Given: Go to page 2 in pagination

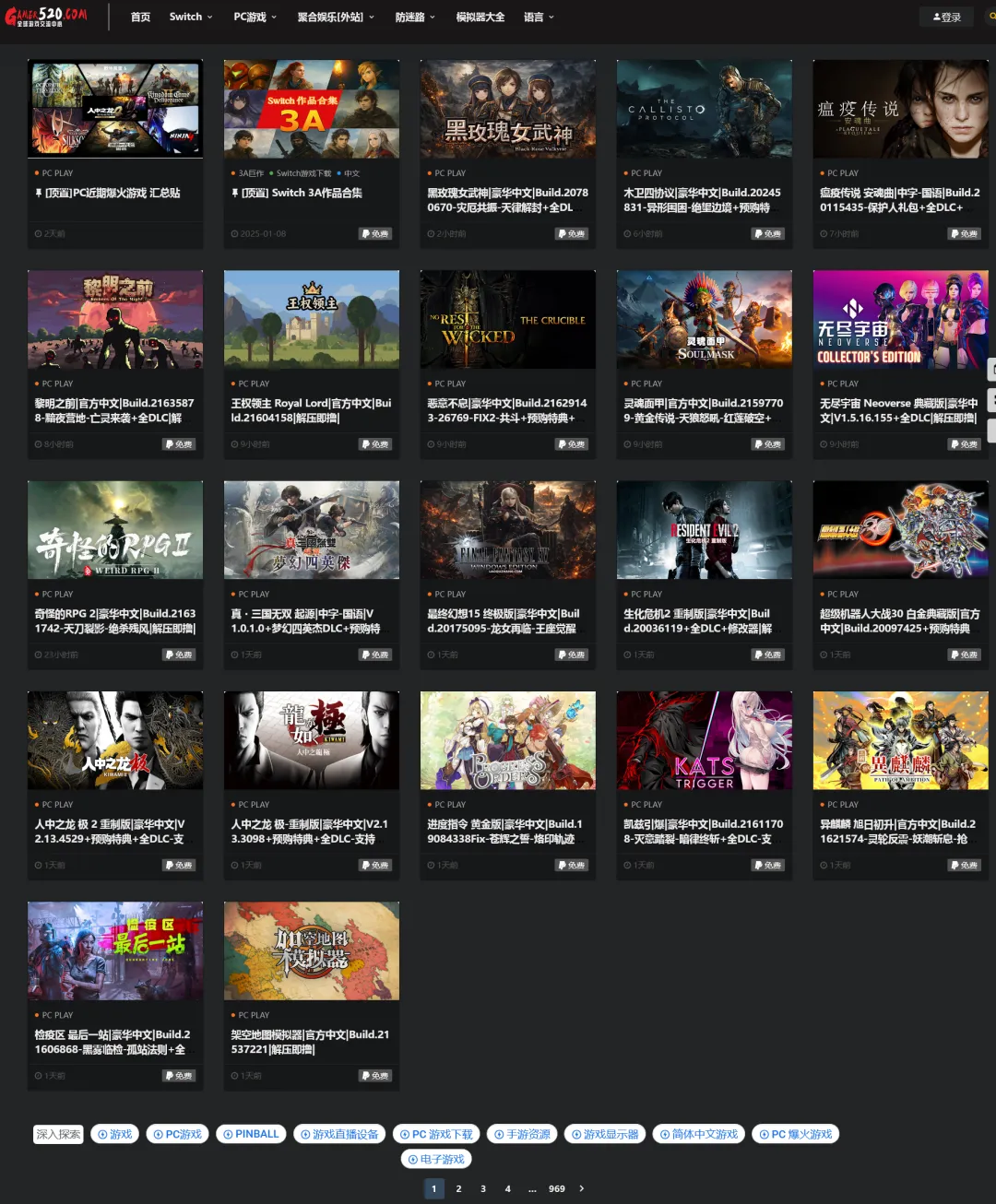Looking at the screenshot, I should [x=458, y=1189].
